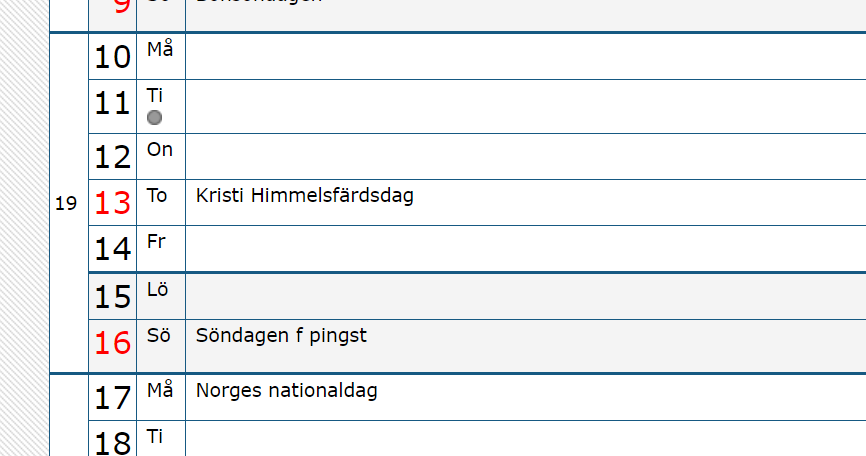Image resolution: width=866 pixels, height=456 pixels.
Task: Select date number 11
Action: [113, 104]
